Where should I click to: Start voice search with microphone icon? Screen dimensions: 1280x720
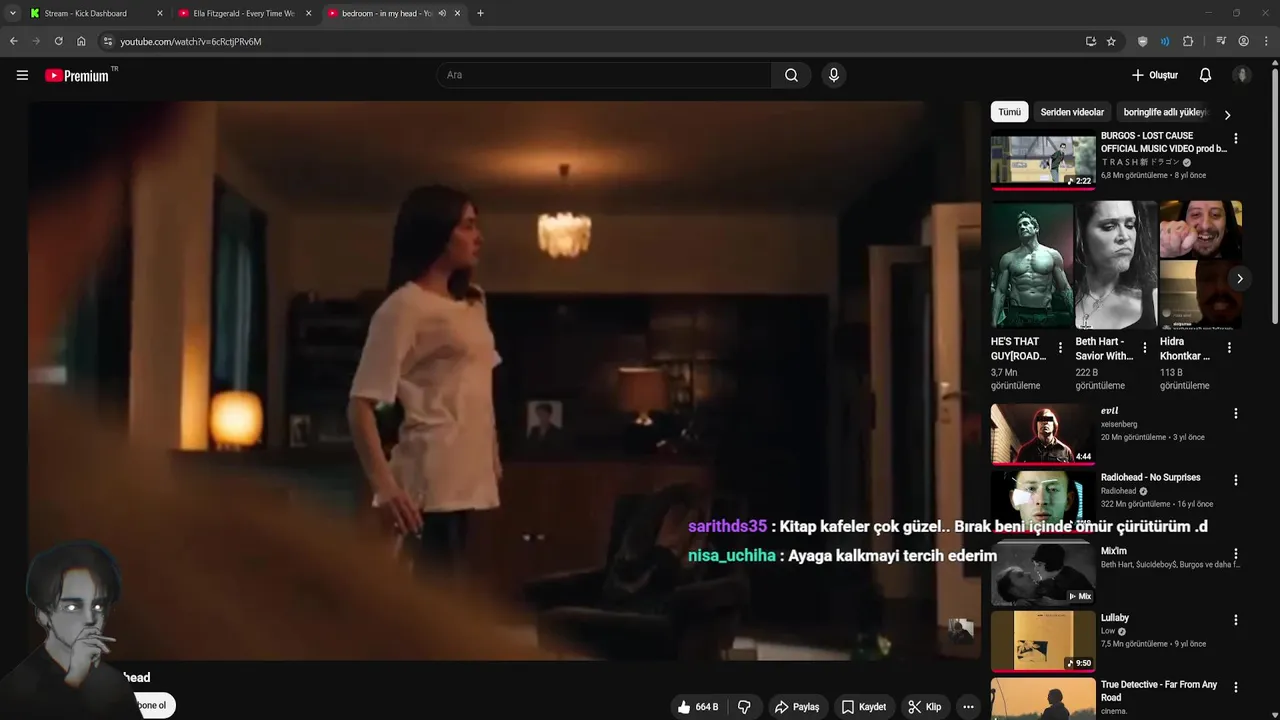pyautogui.click(x=833, y=75)
